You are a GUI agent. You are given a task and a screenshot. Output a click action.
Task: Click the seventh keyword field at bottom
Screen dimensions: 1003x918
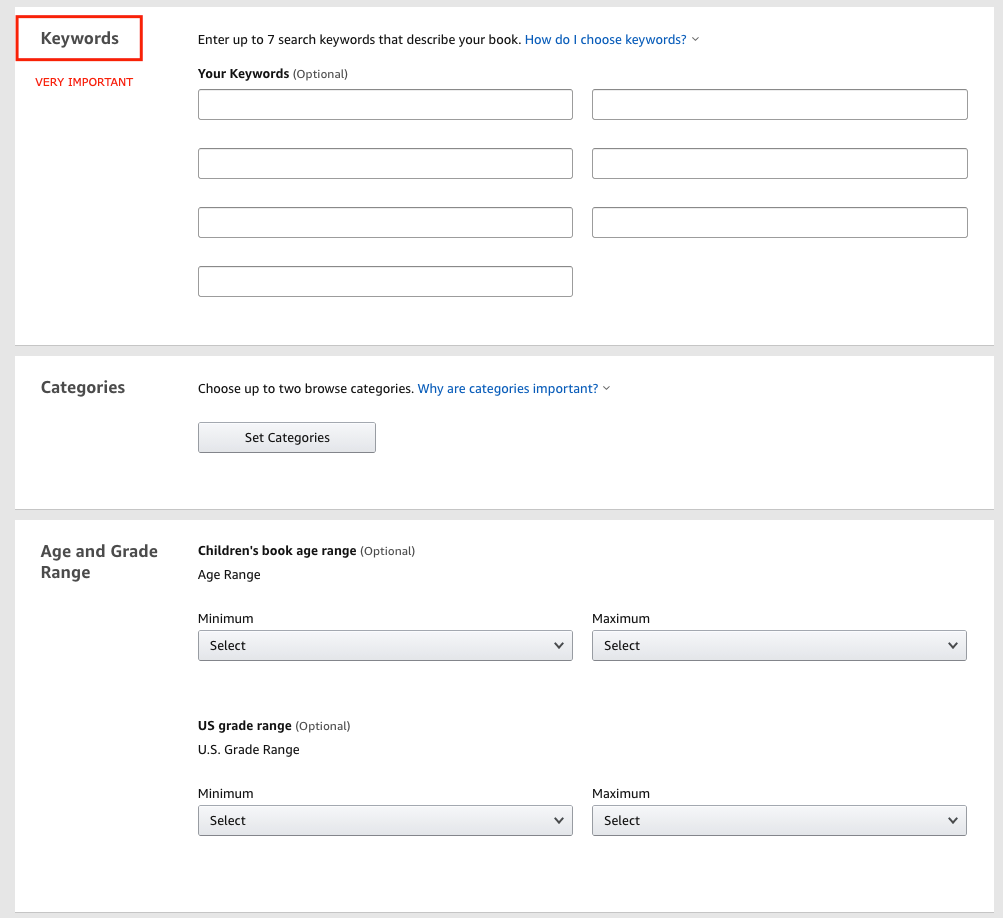click(x=385, y=282)
